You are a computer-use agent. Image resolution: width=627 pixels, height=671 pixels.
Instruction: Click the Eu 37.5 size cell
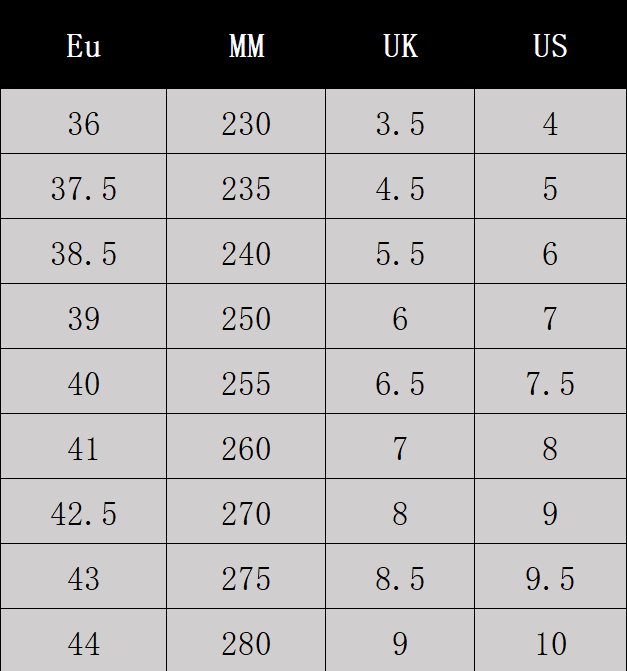pos(84,188)
